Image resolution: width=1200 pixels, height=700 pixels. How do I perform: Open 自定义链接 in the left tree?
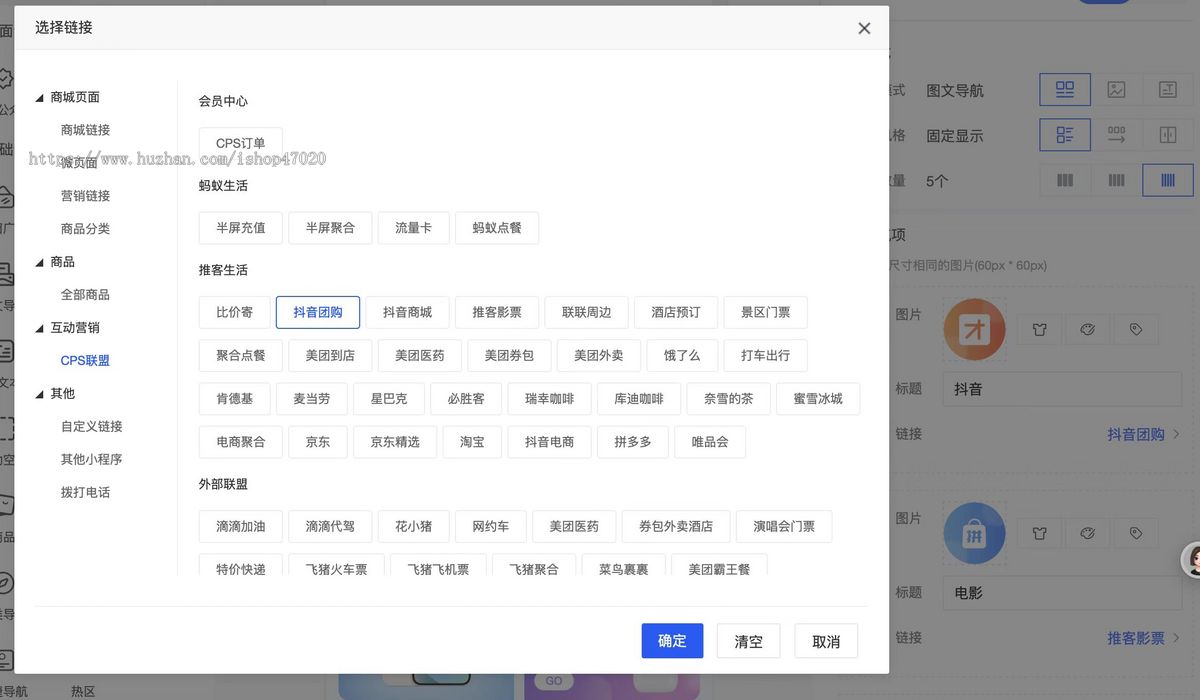pos(91,426)
